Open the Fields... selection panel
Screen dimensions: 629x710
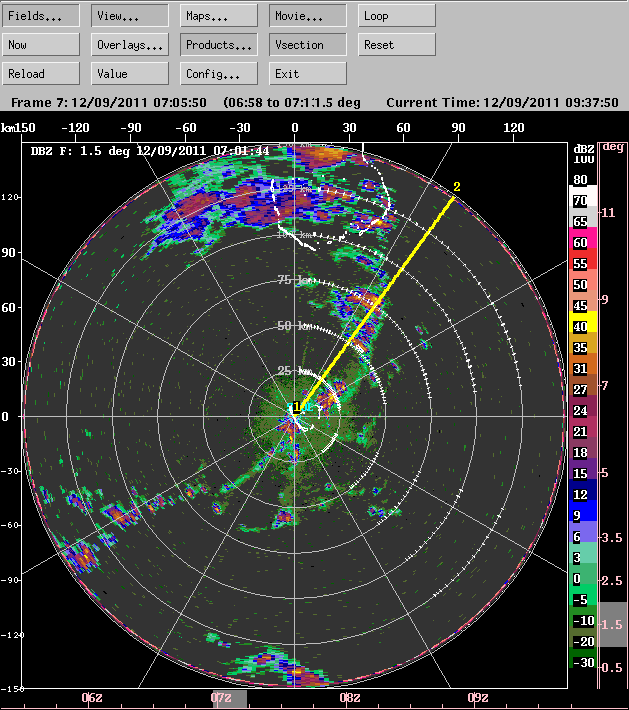pyautogui.click(x=41, y=16)
